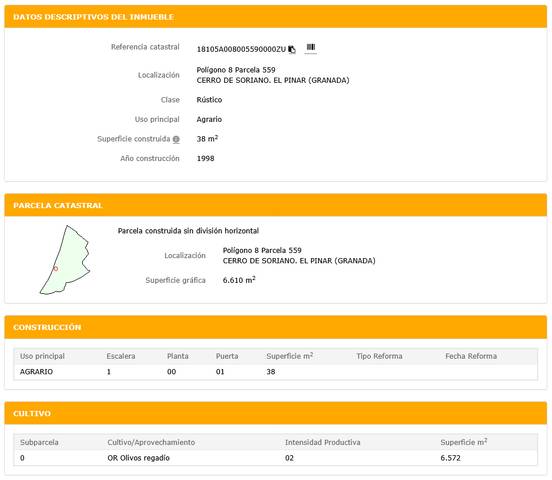Click the Agrario main use value
This screenshot has width=552, height=480.
[x=209, y=119]
